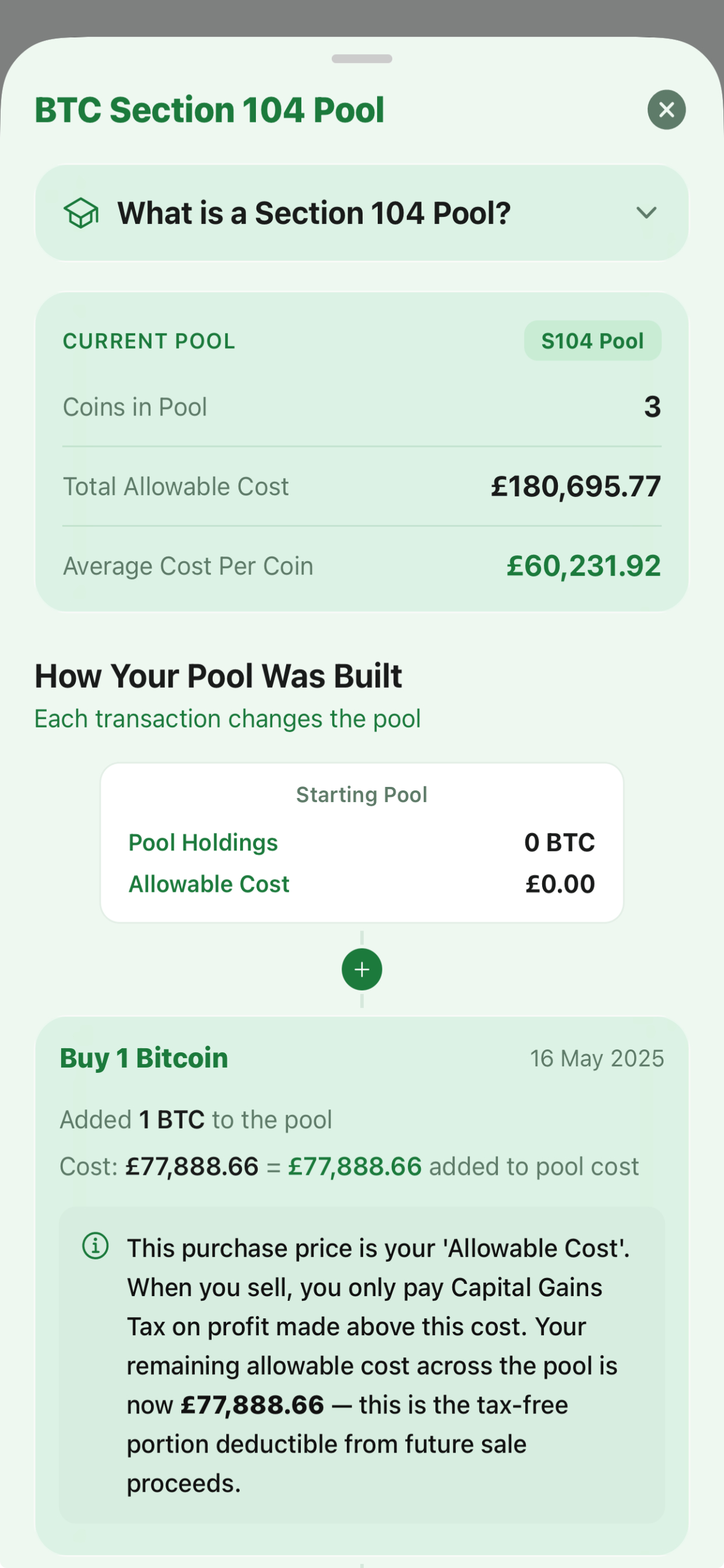Tap the "How Your Pool Was Built" heading

coord(219,675)
